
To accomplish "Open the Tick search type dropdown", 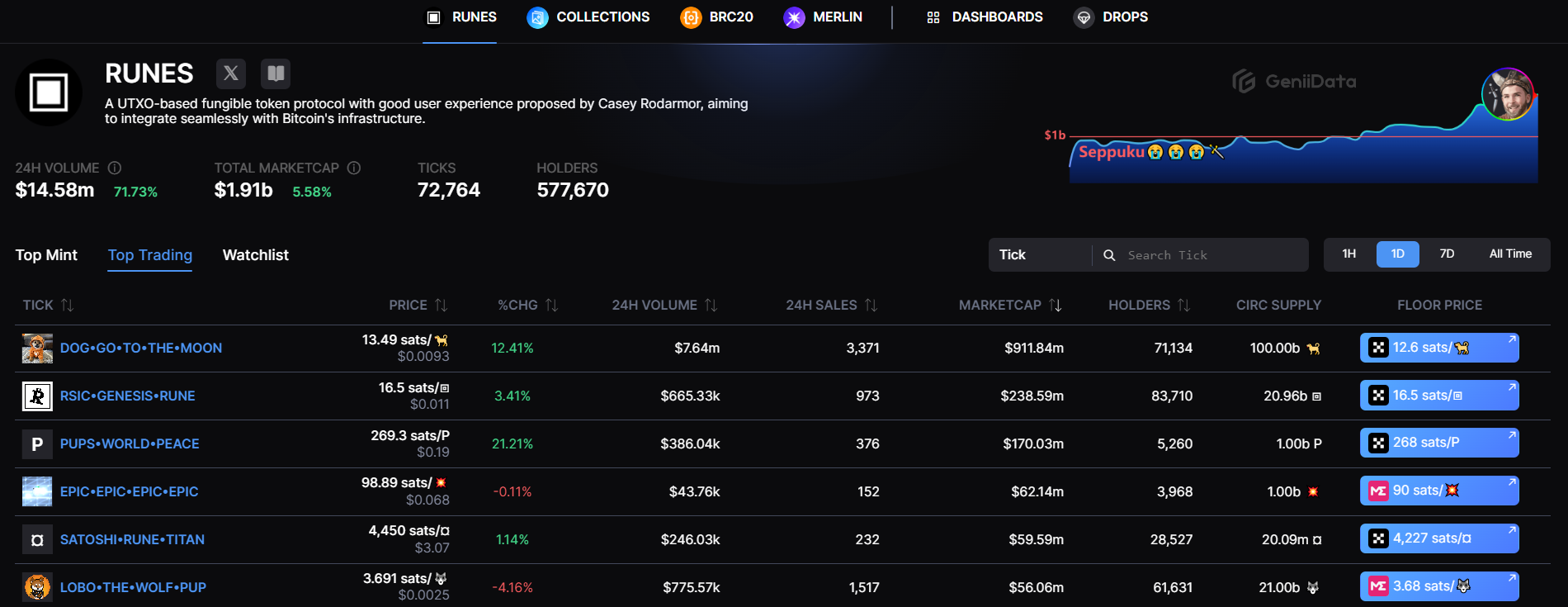I will 1039,255.
